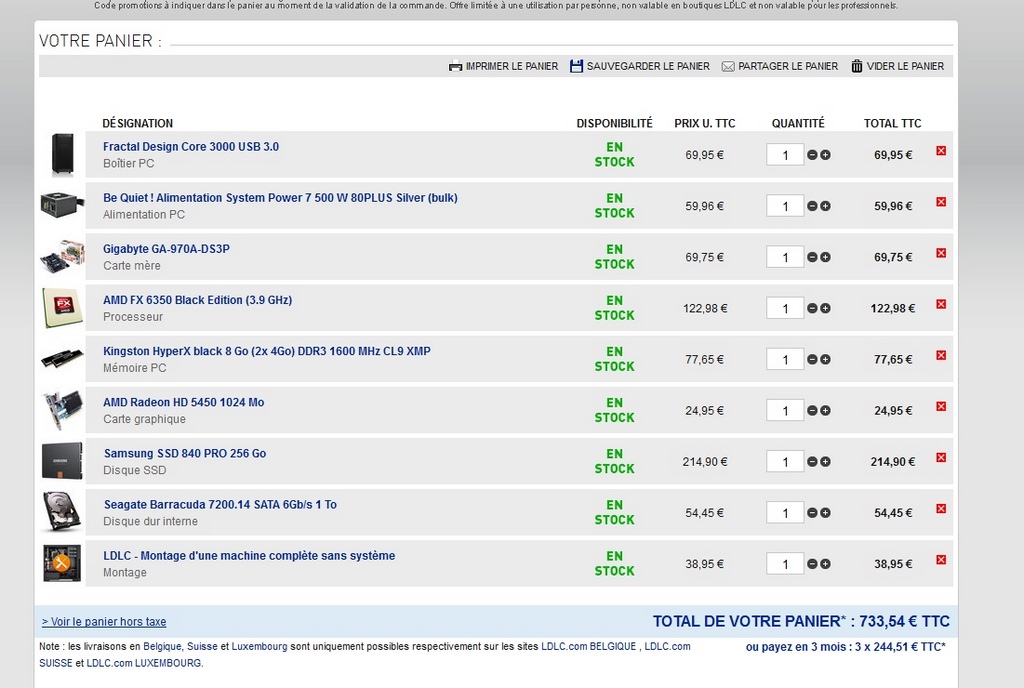Remove AMD Radeon HD 5450 from cart
This screenshot has width=1024, height=688.
[941, 406]
